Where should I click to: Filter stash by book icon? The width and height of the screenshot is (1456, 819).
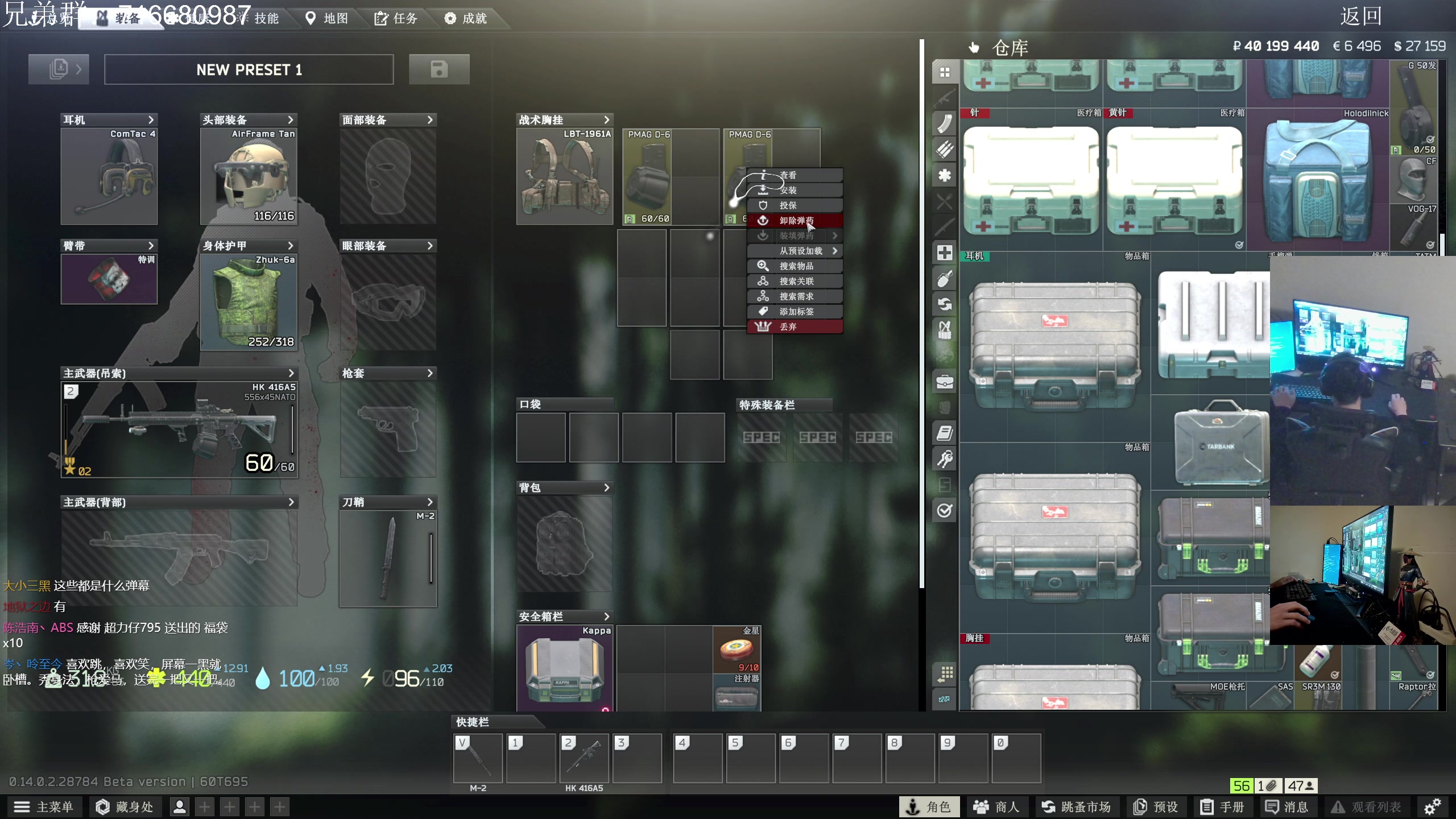(945, 433)
